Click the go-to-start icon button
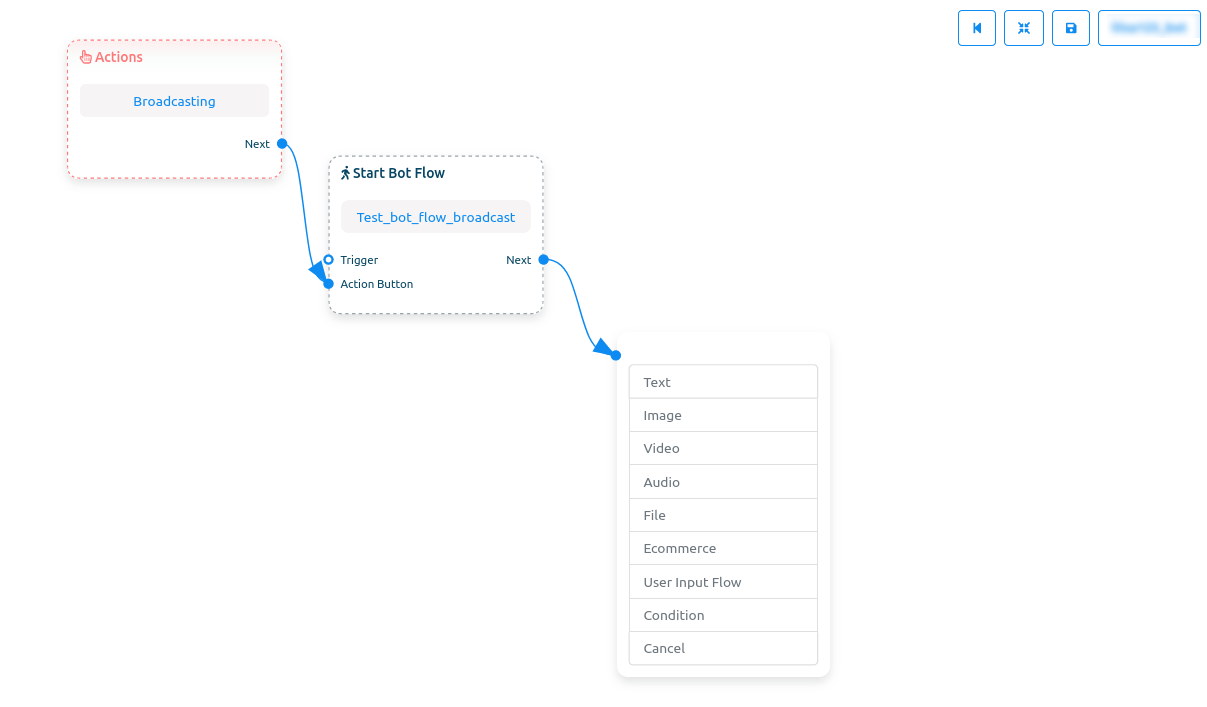The image size is (1207, 707). pos(977,28)
